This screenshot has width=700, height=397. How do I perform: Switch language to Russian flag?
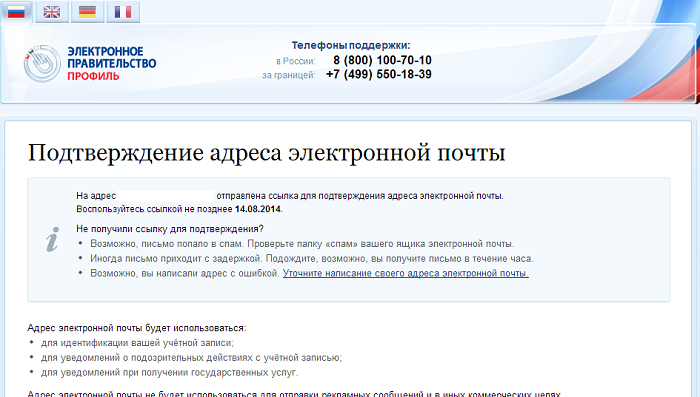tap(16, 12)
